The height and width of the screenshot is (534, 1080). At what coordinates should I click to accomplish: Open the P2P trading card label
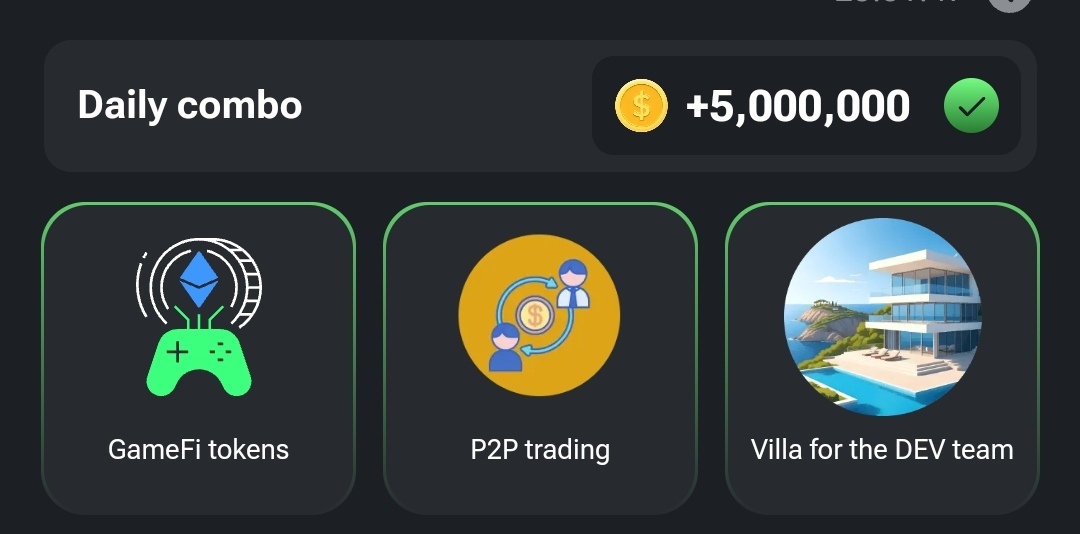click(540, 450)
